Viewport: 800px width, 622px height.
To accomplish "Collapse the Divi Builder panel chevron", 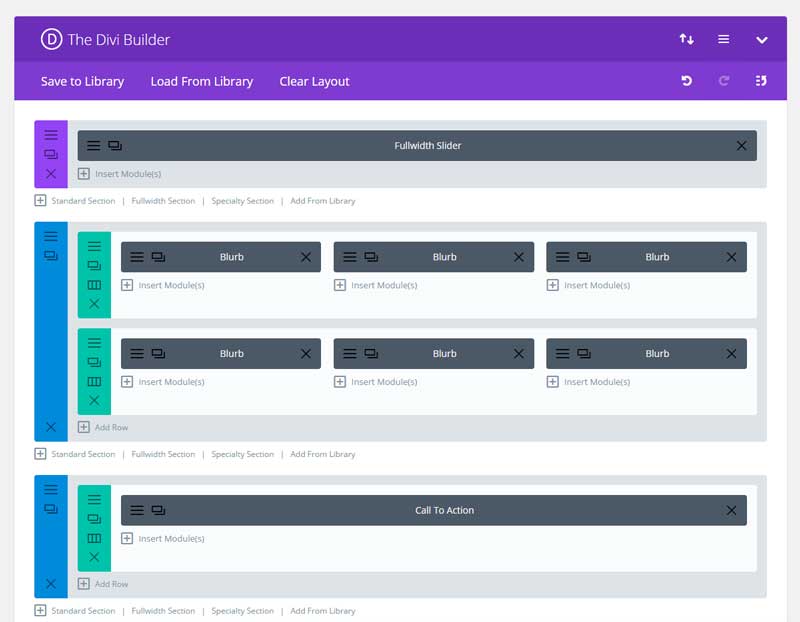I will 761,40.
